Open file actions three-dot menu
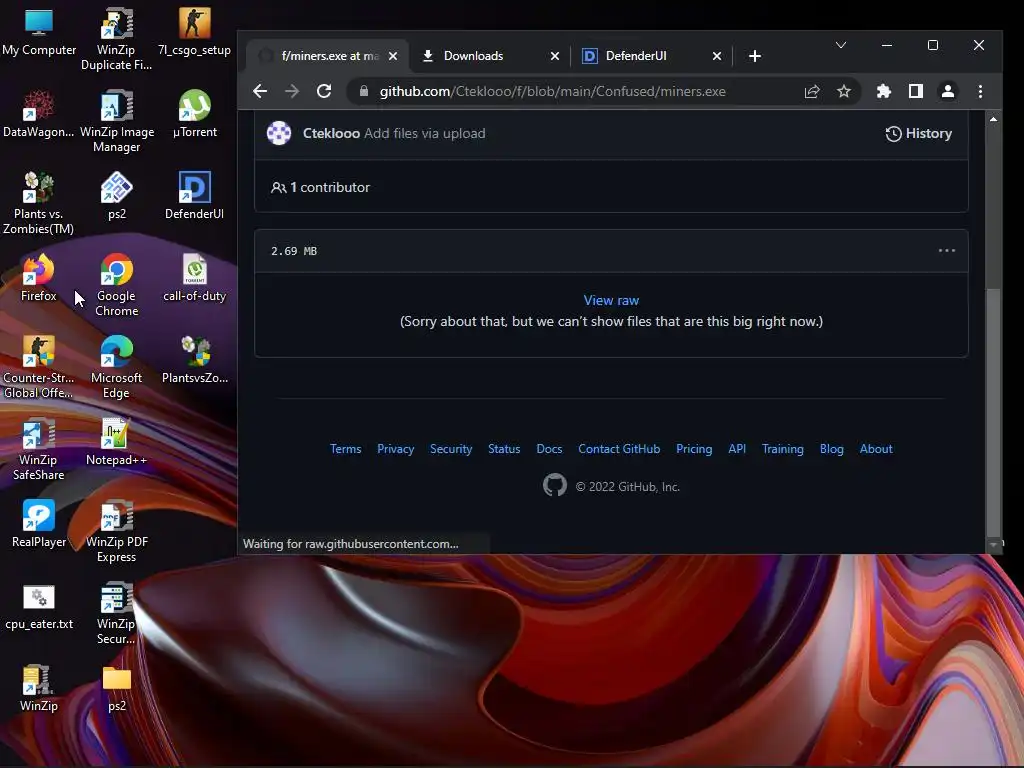Screen dimensions: 1024x768 [x=946, y=251]
